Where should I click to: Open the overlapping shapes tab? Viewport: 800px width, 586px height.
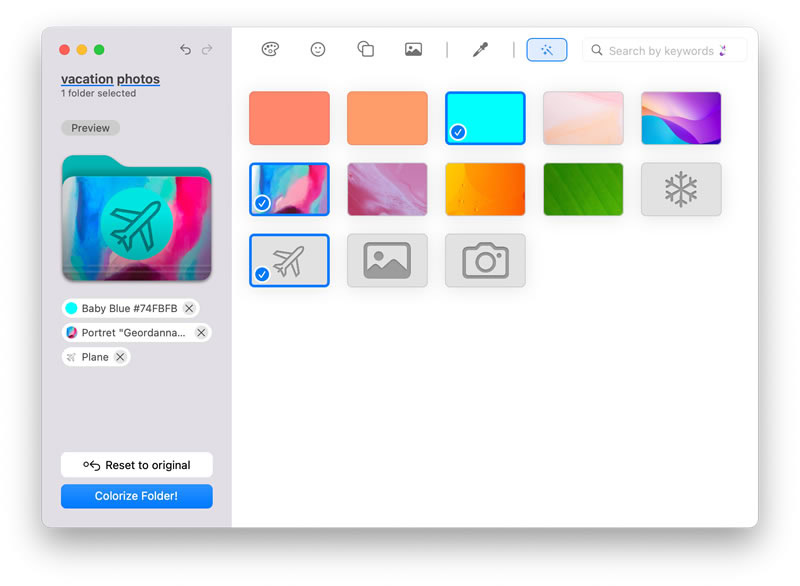[x=365, y=49]
